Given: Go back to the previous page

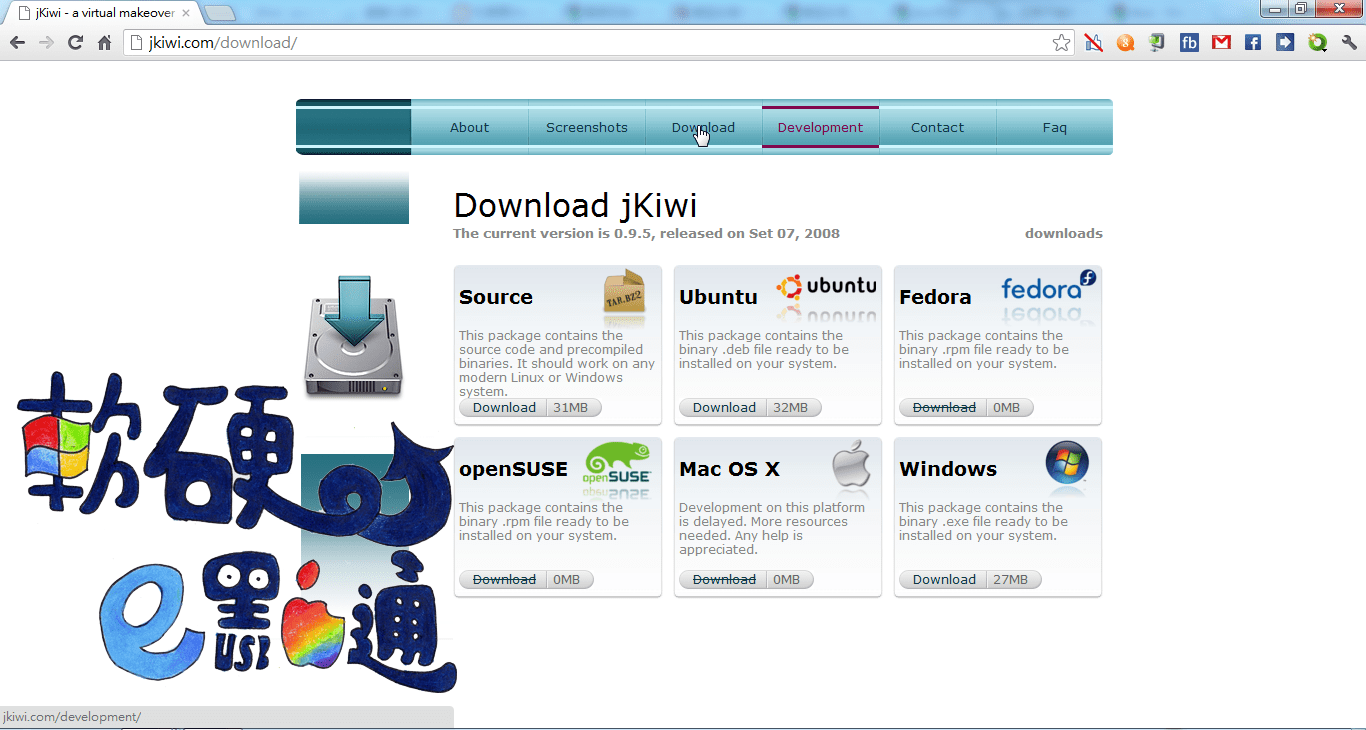Looking at the screenshot, I should click(x=17, y=43).
